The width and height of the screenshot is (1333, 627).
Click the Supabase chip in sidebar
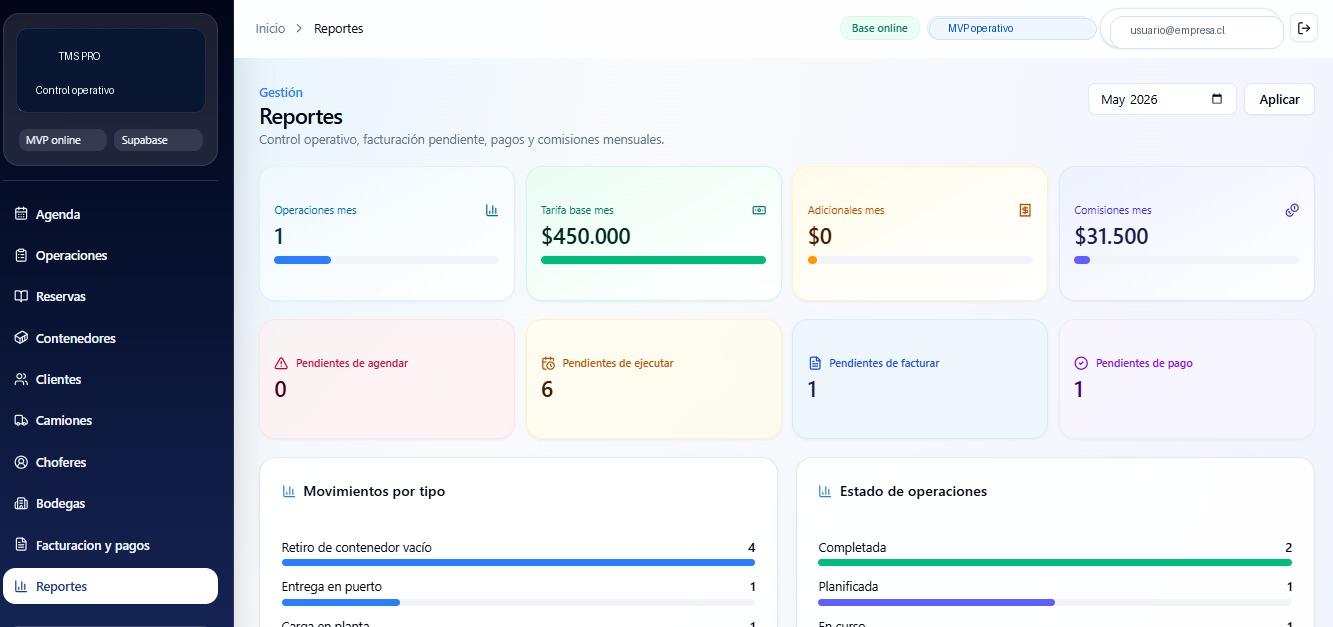tap(158, 140)
